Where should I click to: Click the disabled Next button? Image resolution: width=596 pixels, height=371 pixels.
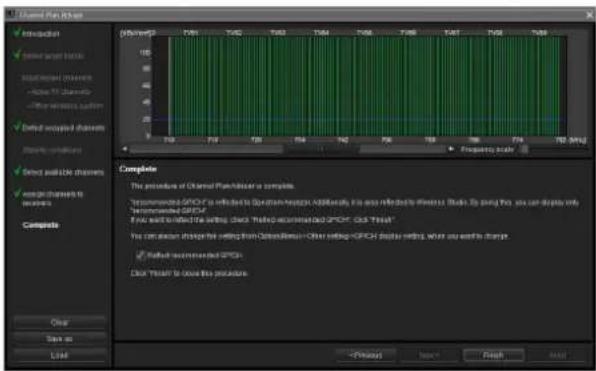[x=429, y=355]
